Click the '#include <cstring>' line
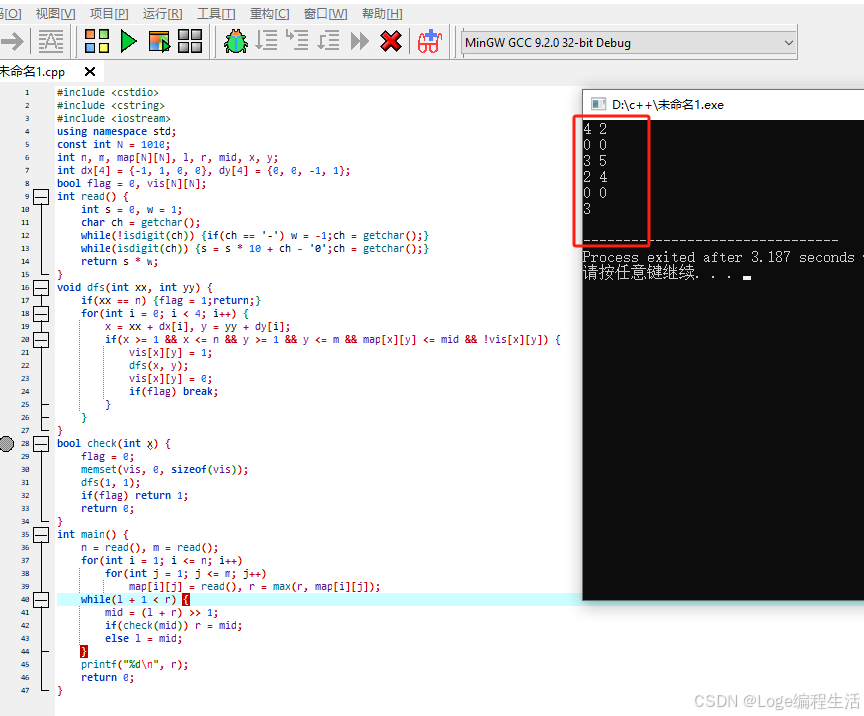Screen dimensions: 864x716 111,105
